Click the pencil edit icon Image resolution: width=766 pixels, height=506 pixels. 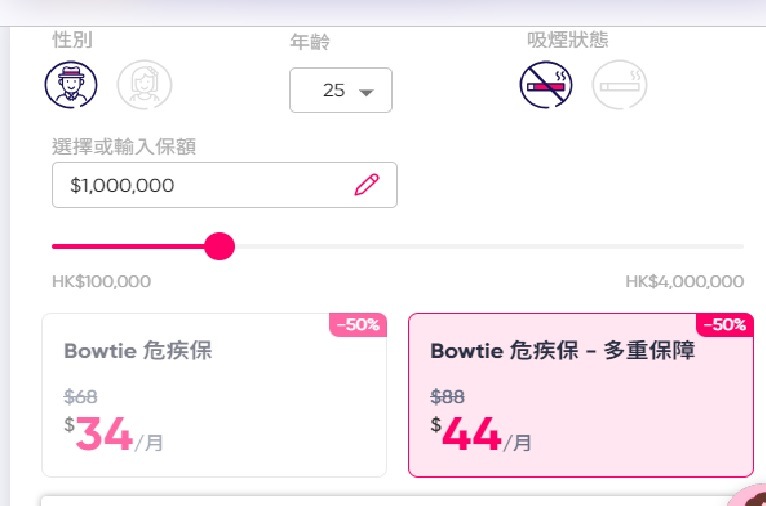pyautogui.click(x=367, y=185)
